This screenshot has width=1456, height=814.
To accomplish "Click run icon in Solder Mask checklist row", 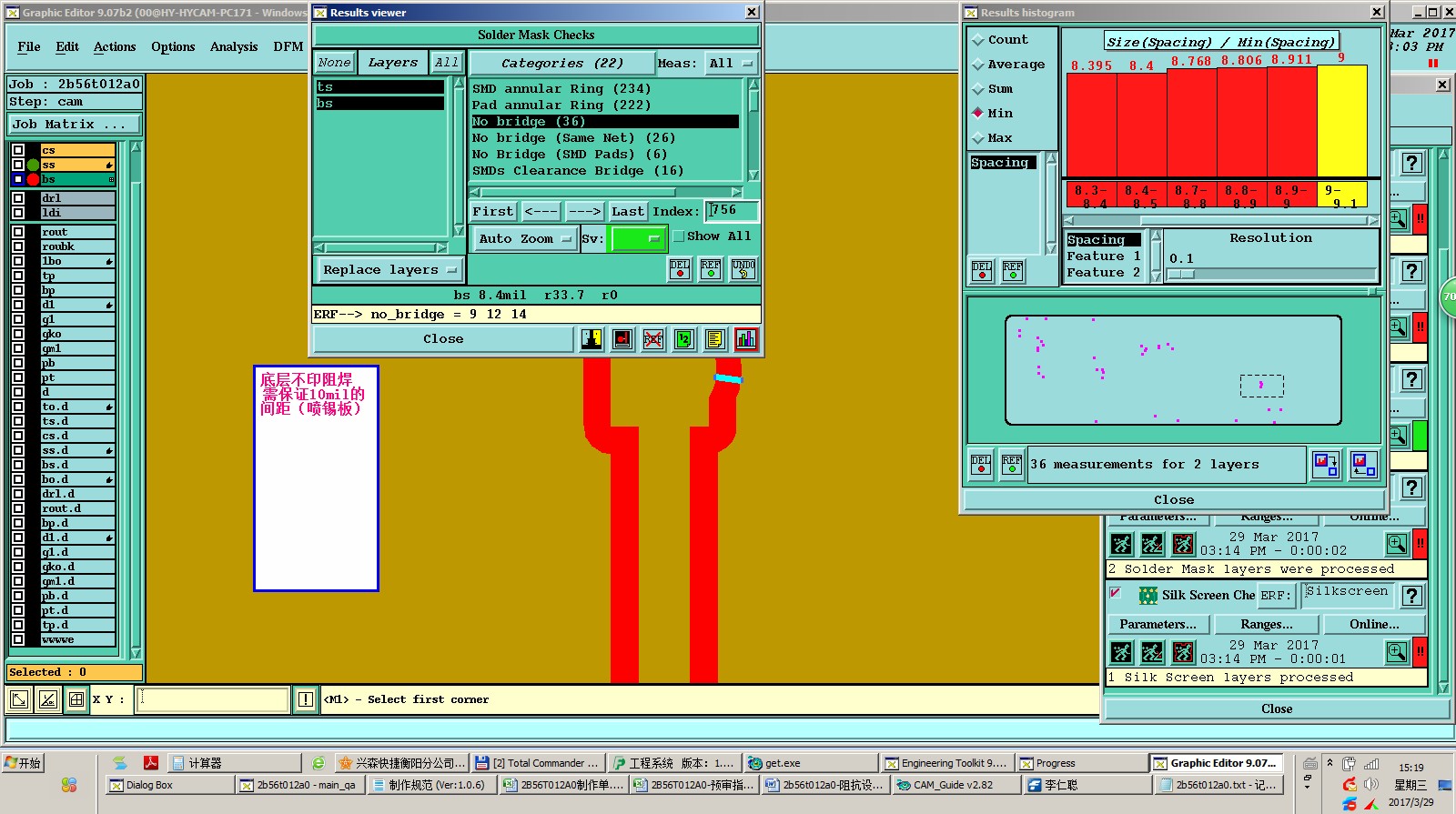I will (x=1121, y=544).
